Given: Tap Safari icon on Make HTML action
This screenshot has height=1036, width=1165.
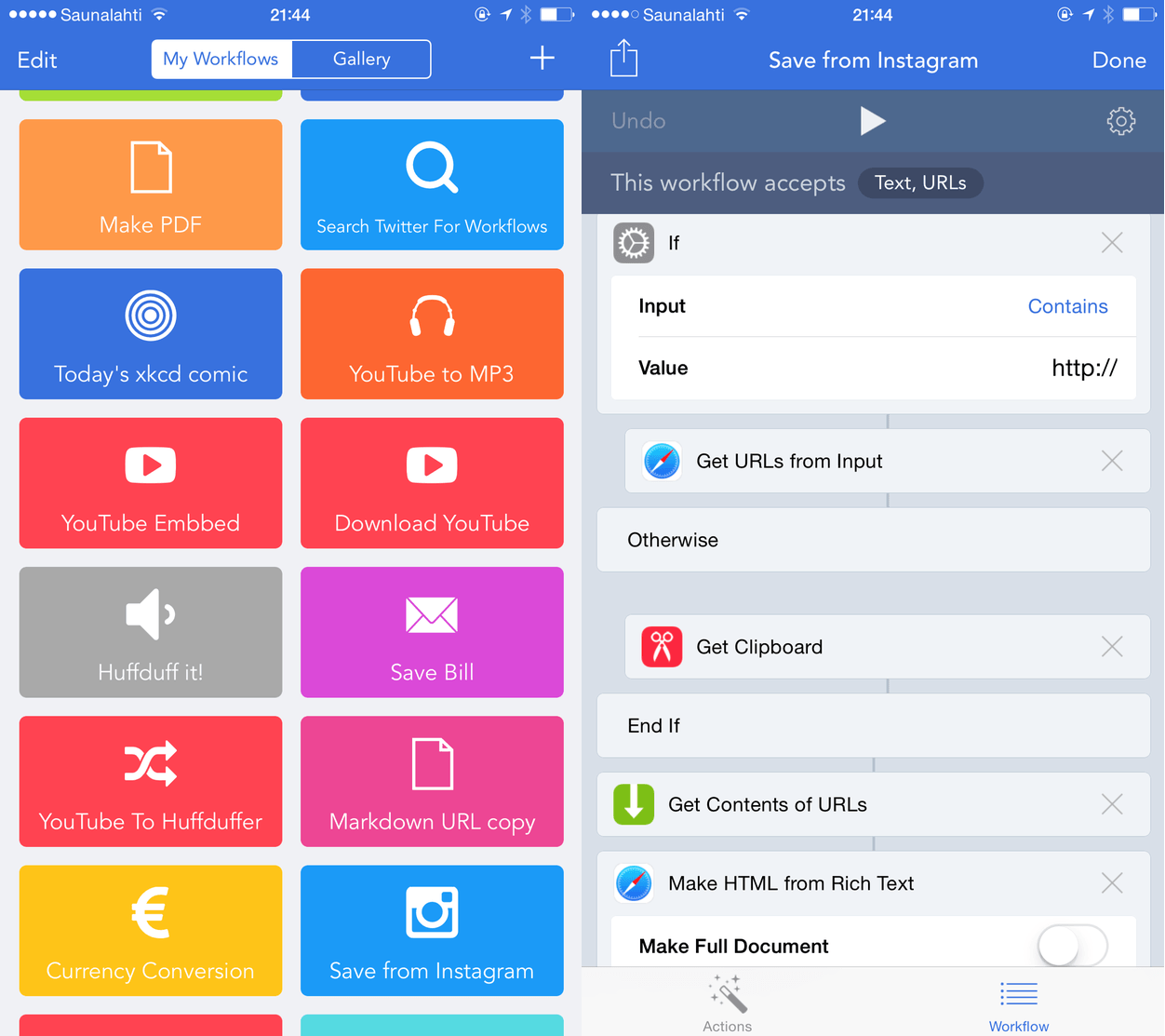Looking at the screenshot, I should [x=634, y=883].
